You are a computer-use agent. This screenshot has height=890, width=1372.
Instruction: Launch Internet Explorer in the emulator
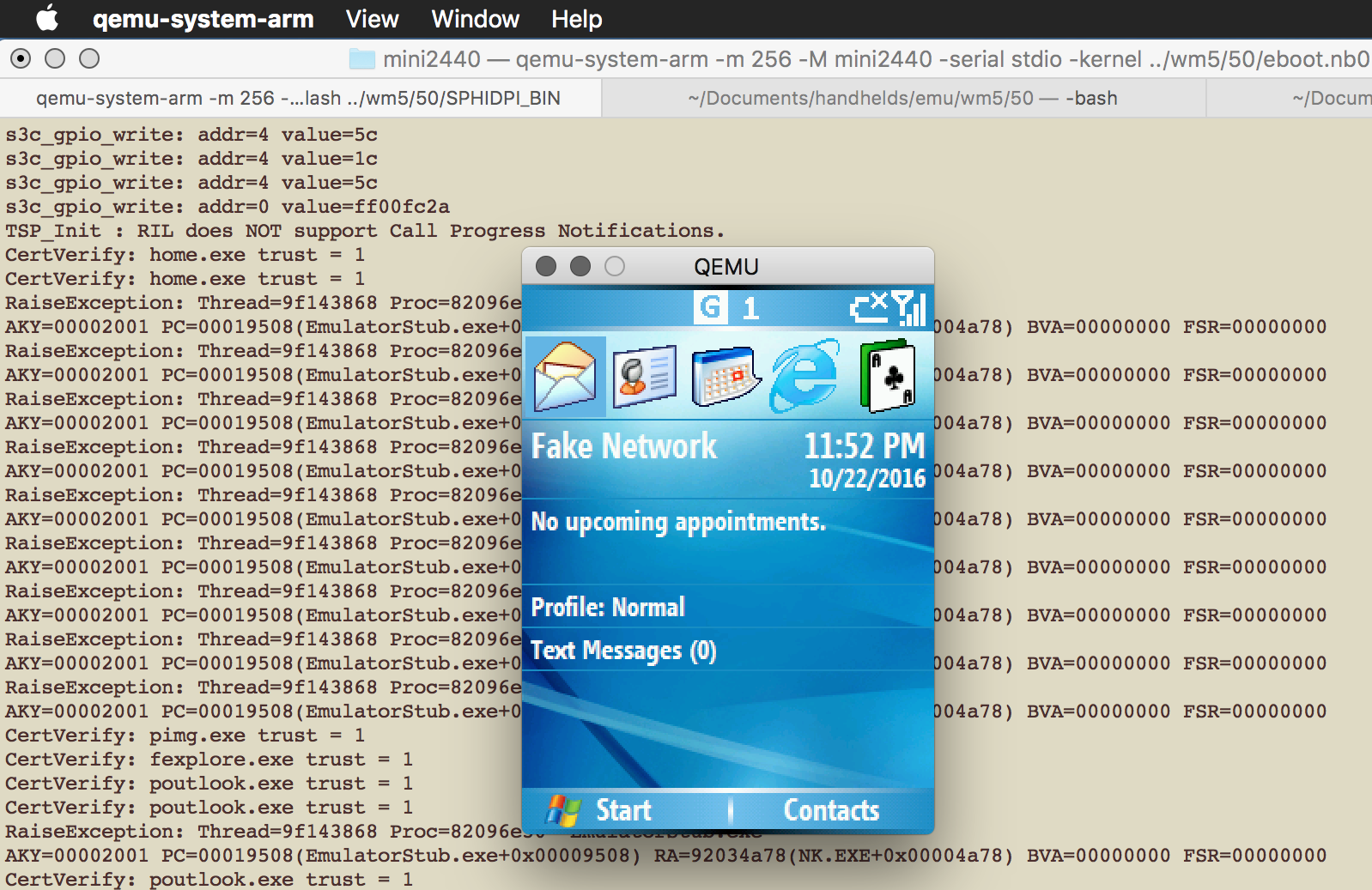click(805, 375)
